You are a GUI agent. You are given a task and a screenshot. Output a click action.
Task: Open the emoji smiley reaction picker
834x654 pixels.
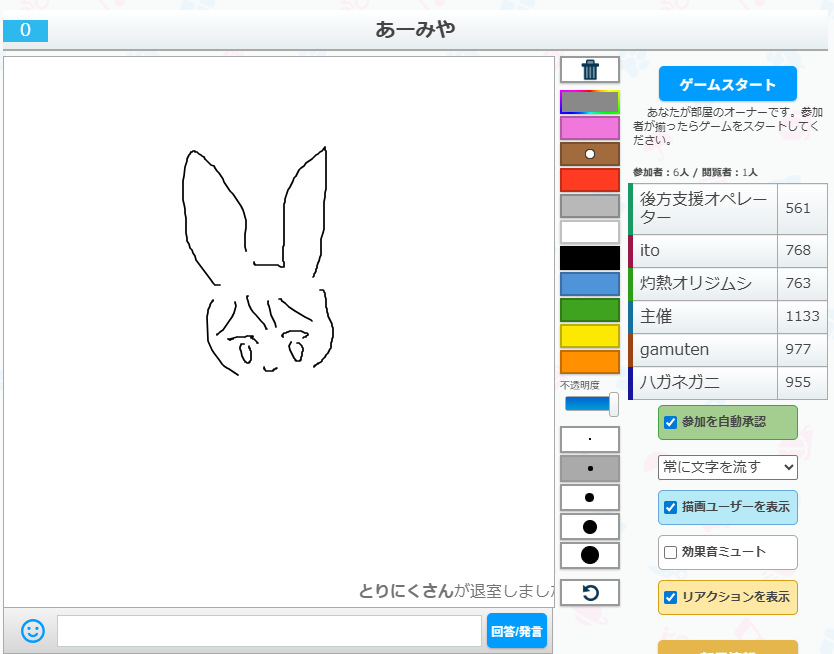pos(33,631)
